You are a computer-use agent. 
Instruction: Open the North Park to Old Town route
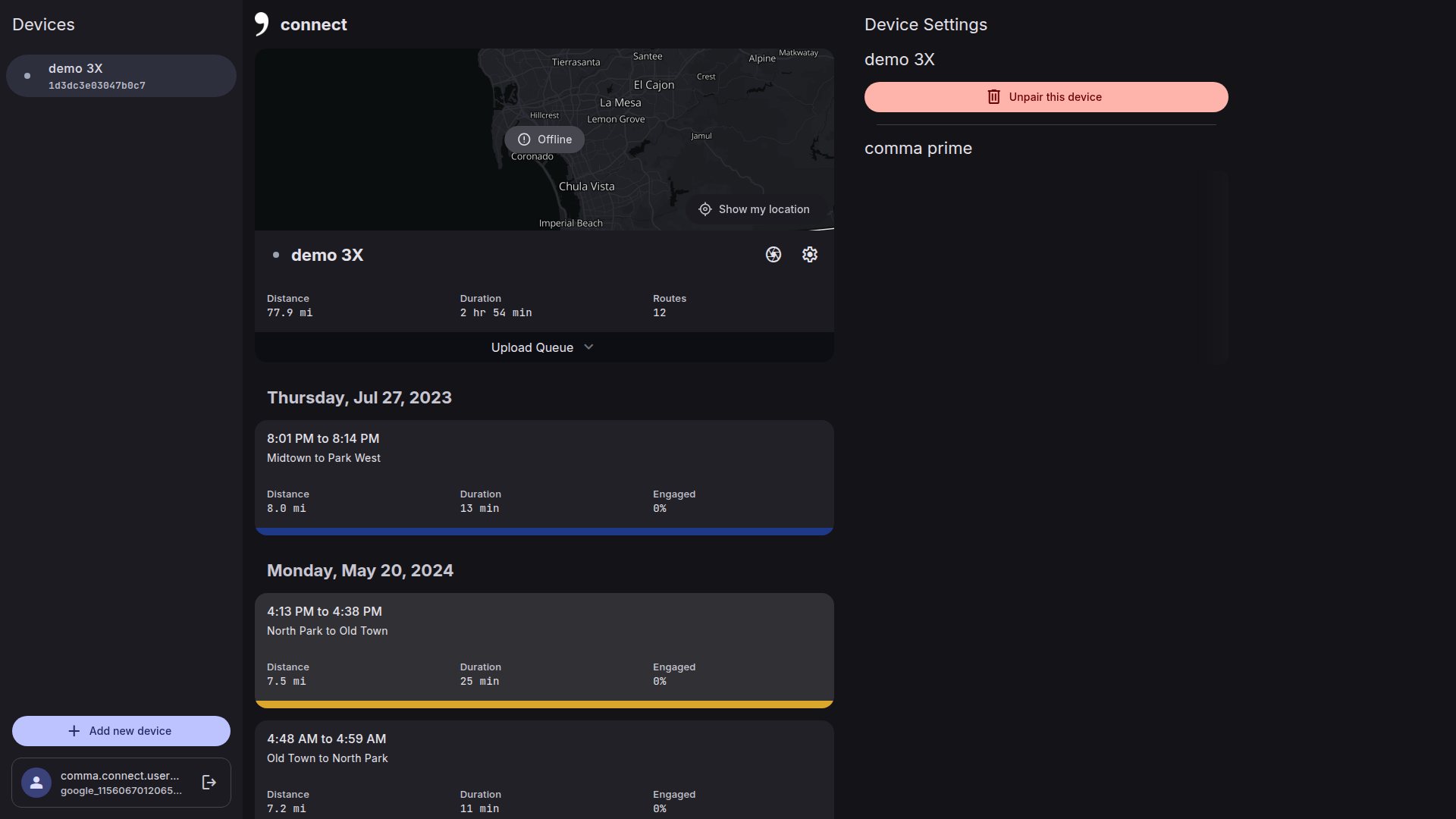click(544, 643)
